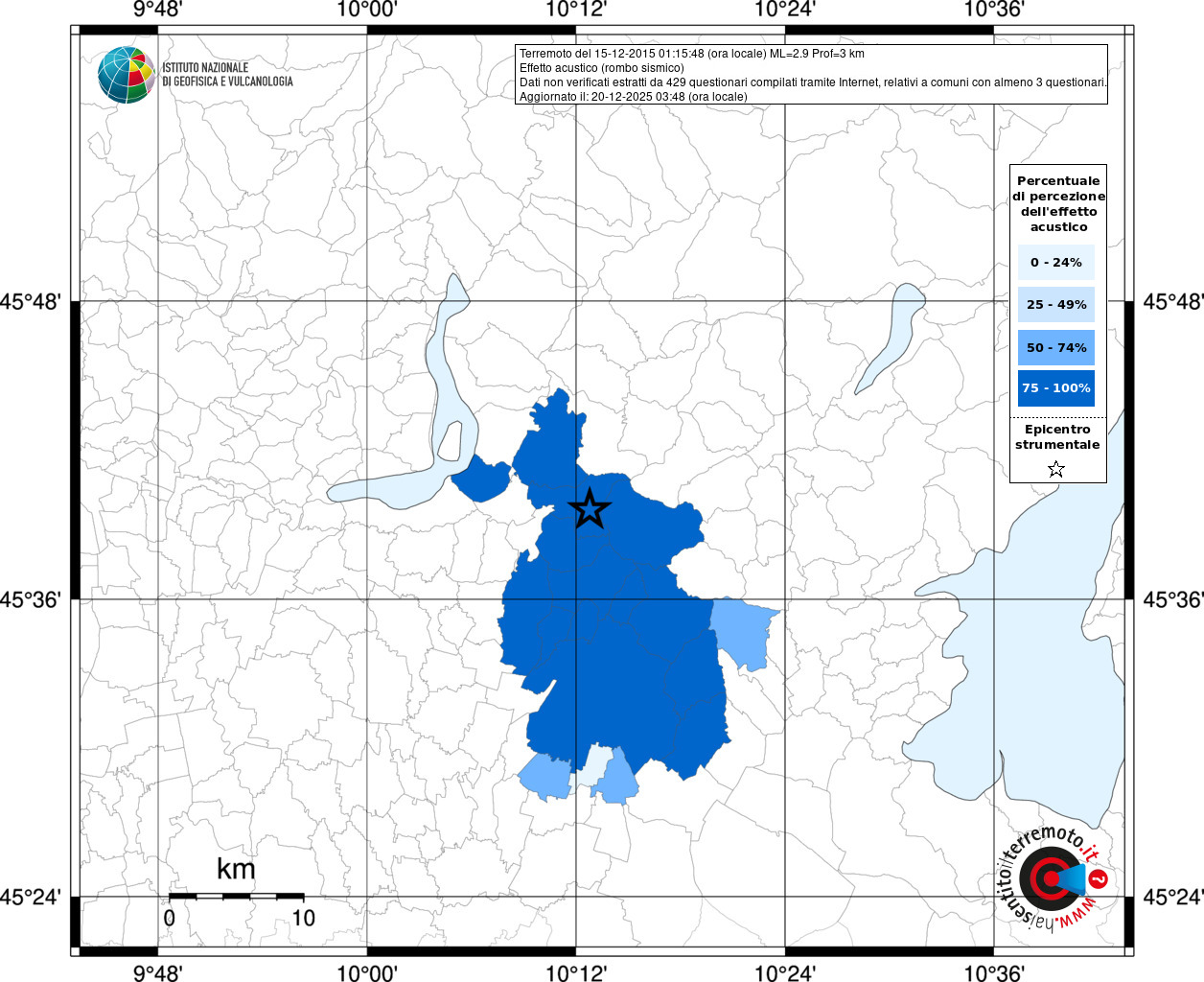
Task: Click the epicentro strumentale star in legend
Action: coord(1056,469)
